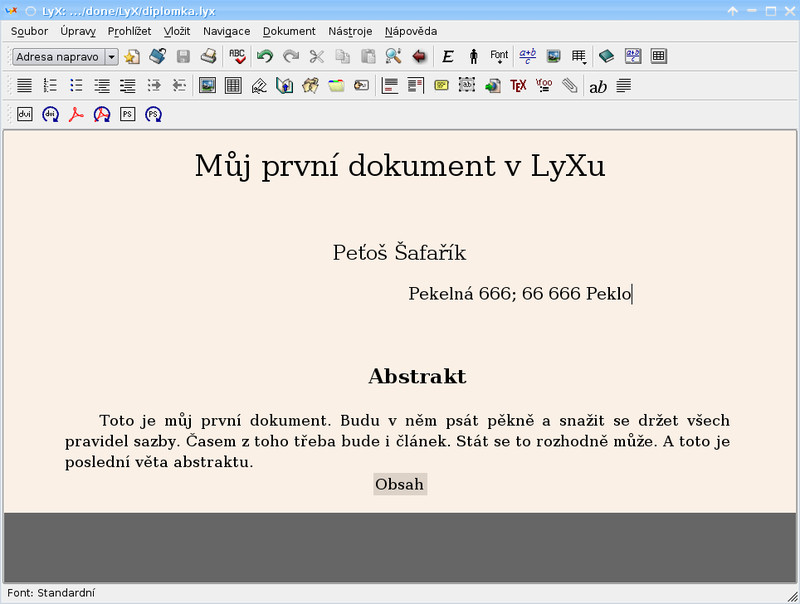The width and height of the screenshot is (800, 604).
Task: Open the Prohlížet menu
Action: point(129,31)
